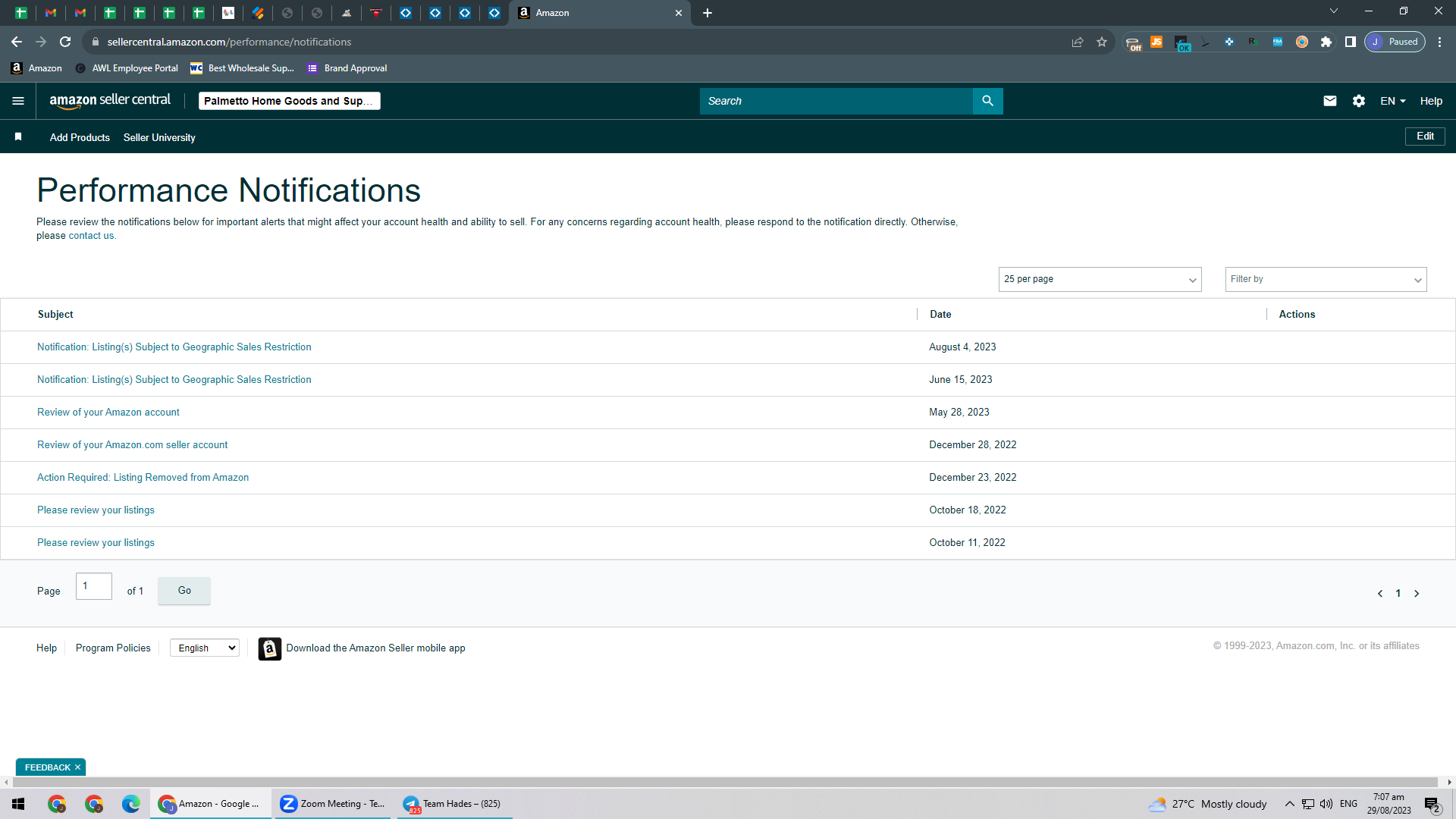Click the Amazon Seller mobile app icon

pos(269,648)
